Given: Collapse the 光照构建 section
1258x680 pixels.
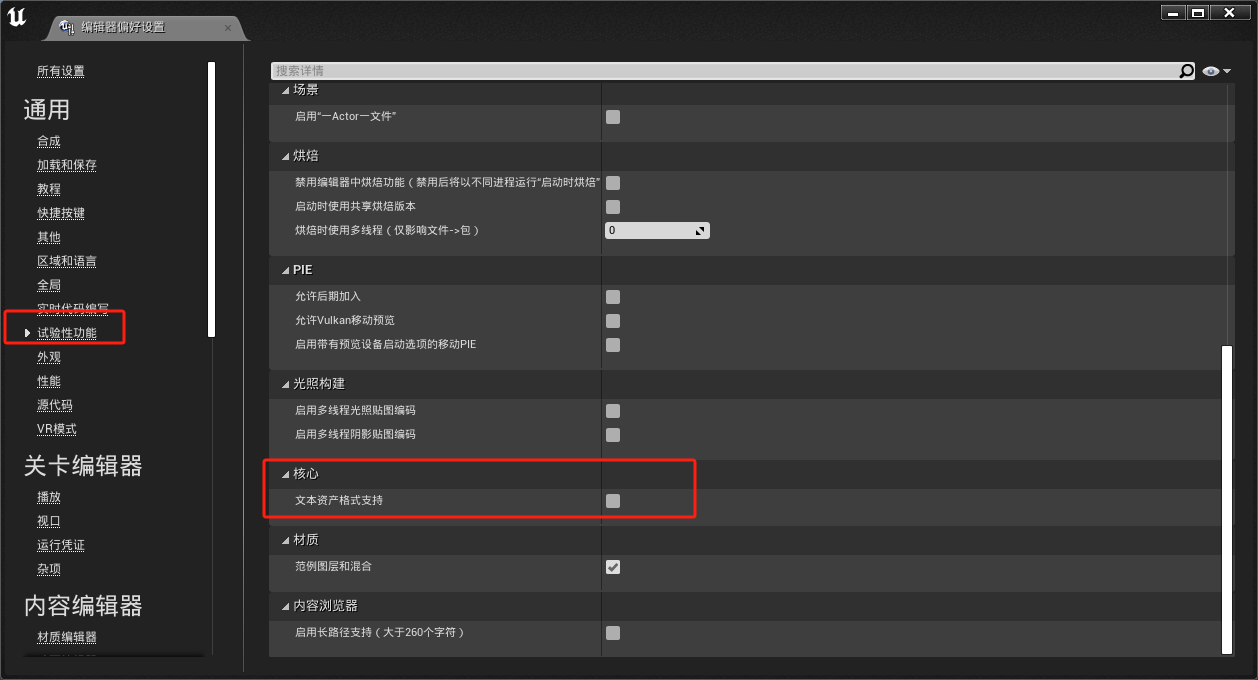Looking at the screenshot, I should [285, 384].
